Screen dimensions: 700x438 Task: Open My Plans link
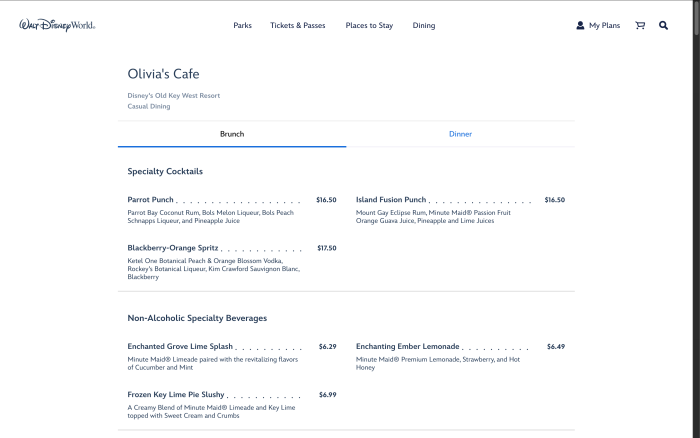[604, 25]
